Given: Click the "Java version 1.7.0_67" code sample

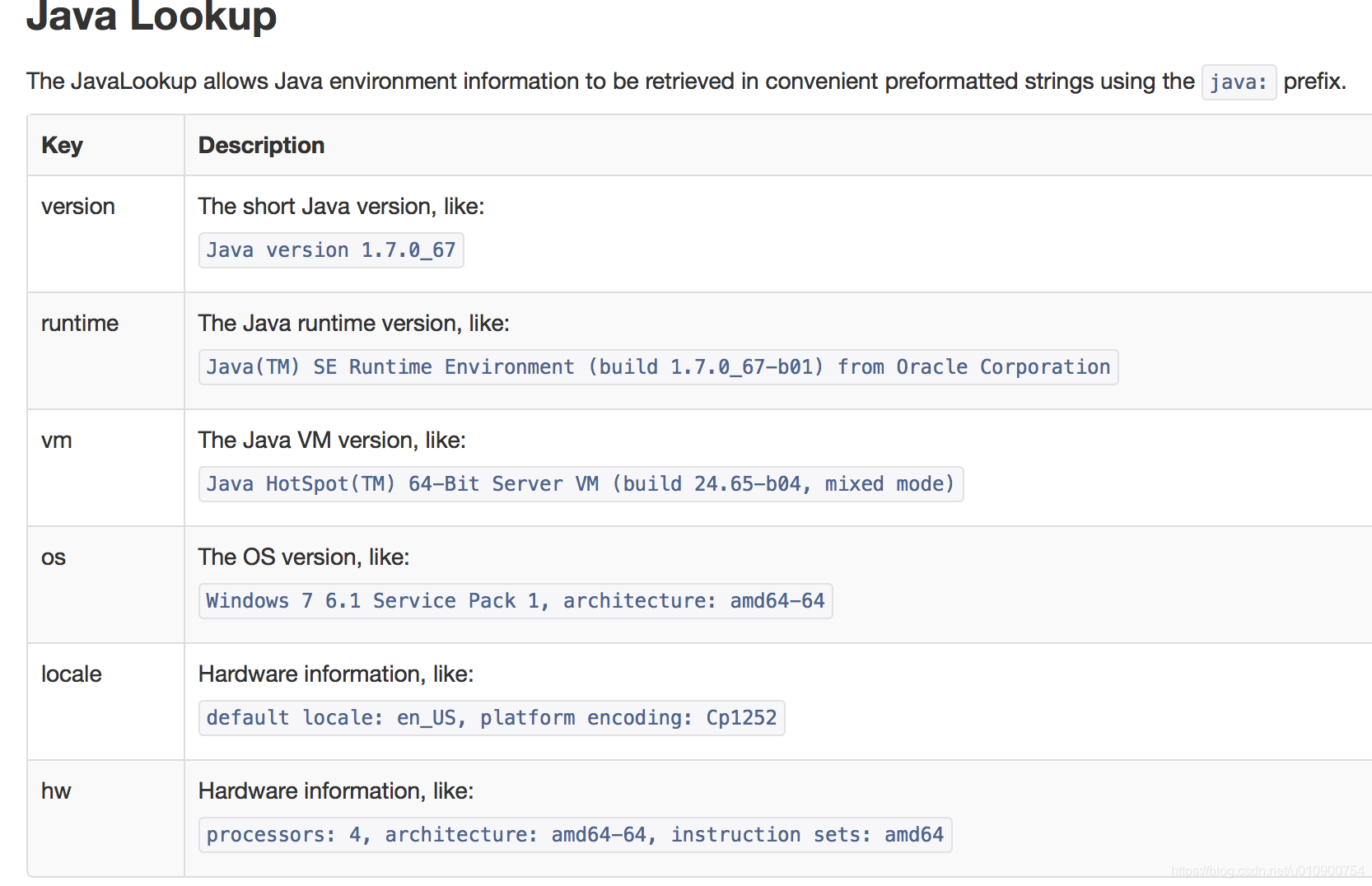Looking at the screenshot, I should point(331,250).
